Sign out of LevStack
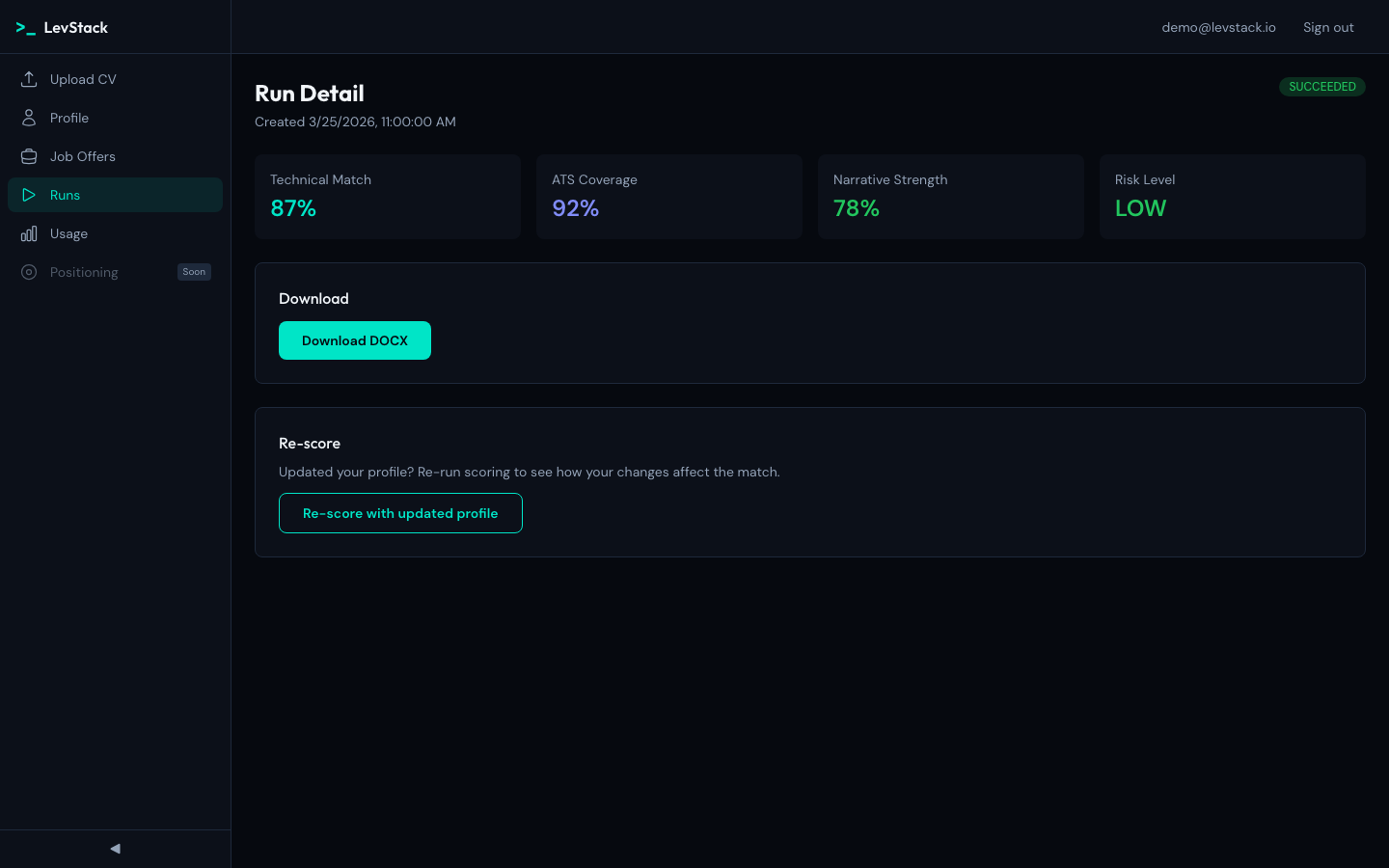The width and height of the screenshot is (1389, 868). (x=1328, y=27)
